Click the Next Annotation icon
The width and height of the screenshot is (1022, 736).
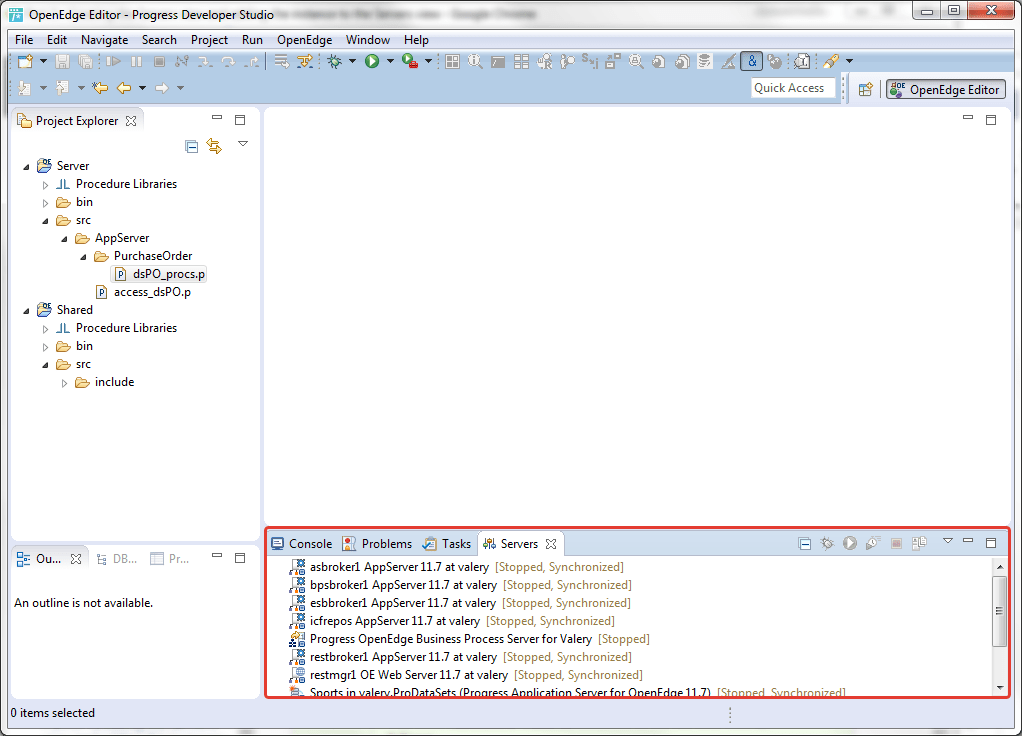pyautogui.click(x=25, y=87)
